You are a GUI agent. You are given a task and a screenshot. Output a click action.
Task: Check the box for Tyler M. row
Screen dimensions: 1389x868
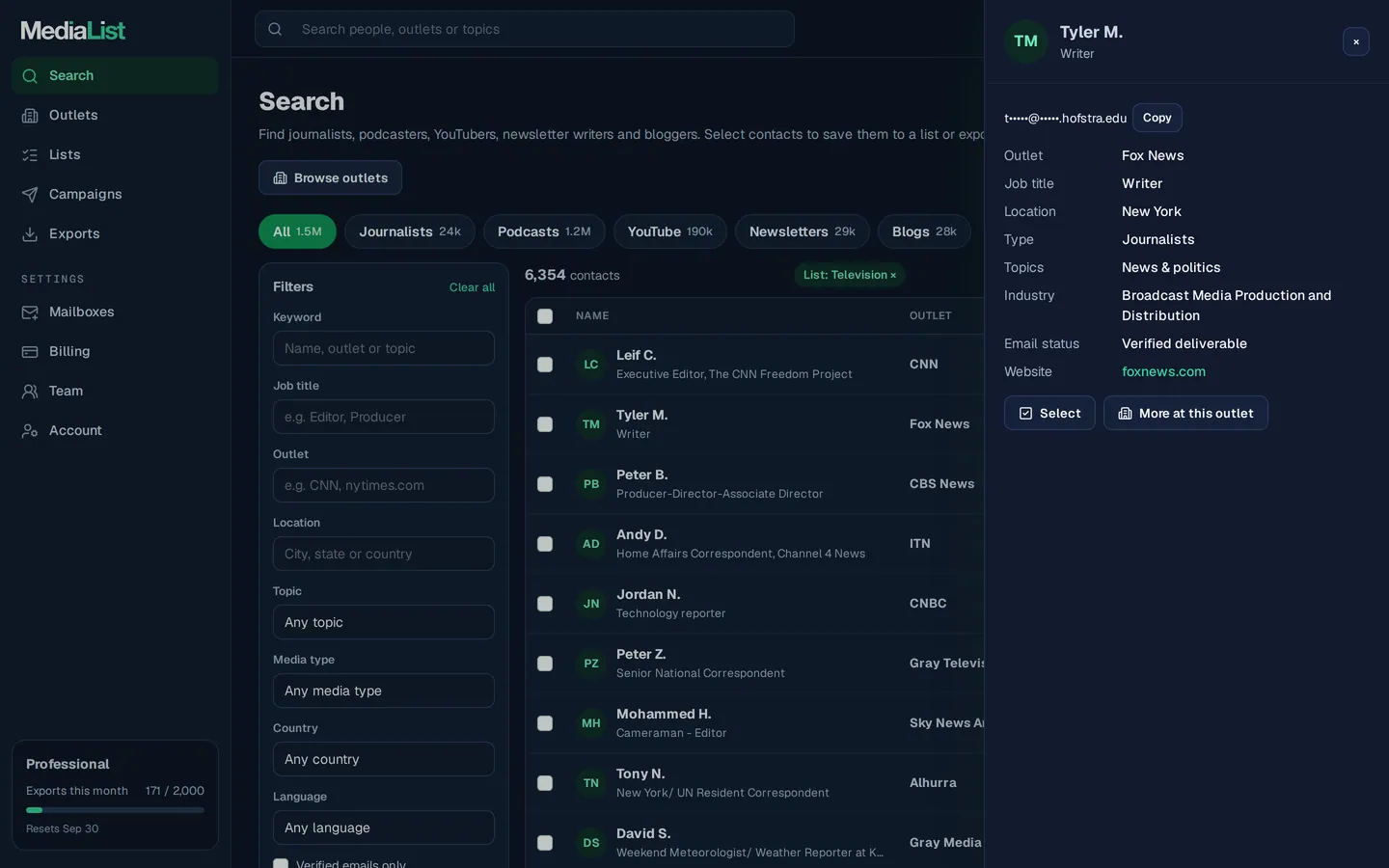(545, 424)
